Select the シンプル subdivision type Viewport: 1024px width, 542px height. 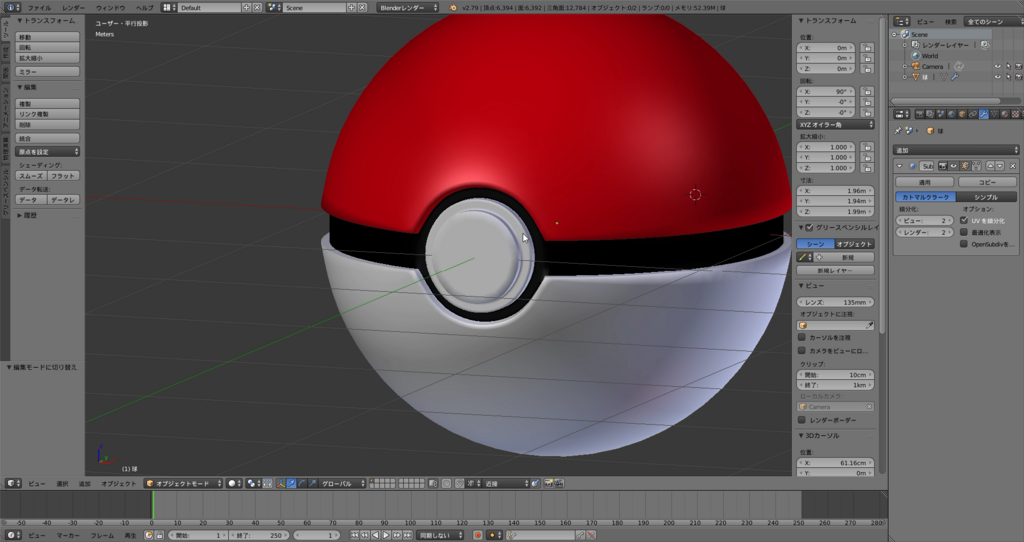click(x=986, y=197)
